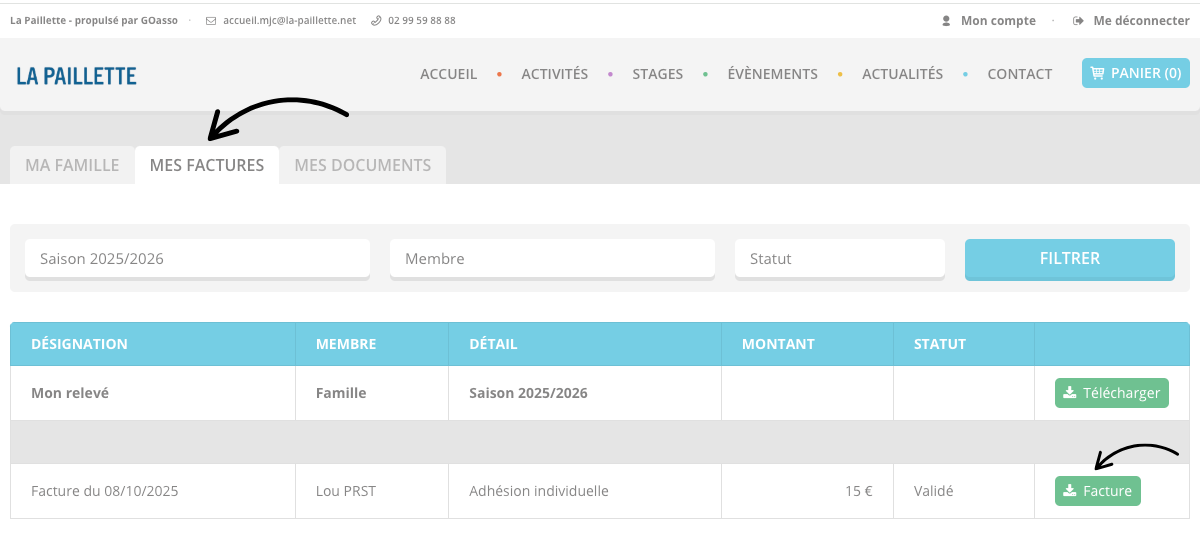This screenshot has width=1200, height=535.
Task: Open the Statut filter dropdown
Action: (839, 258)
